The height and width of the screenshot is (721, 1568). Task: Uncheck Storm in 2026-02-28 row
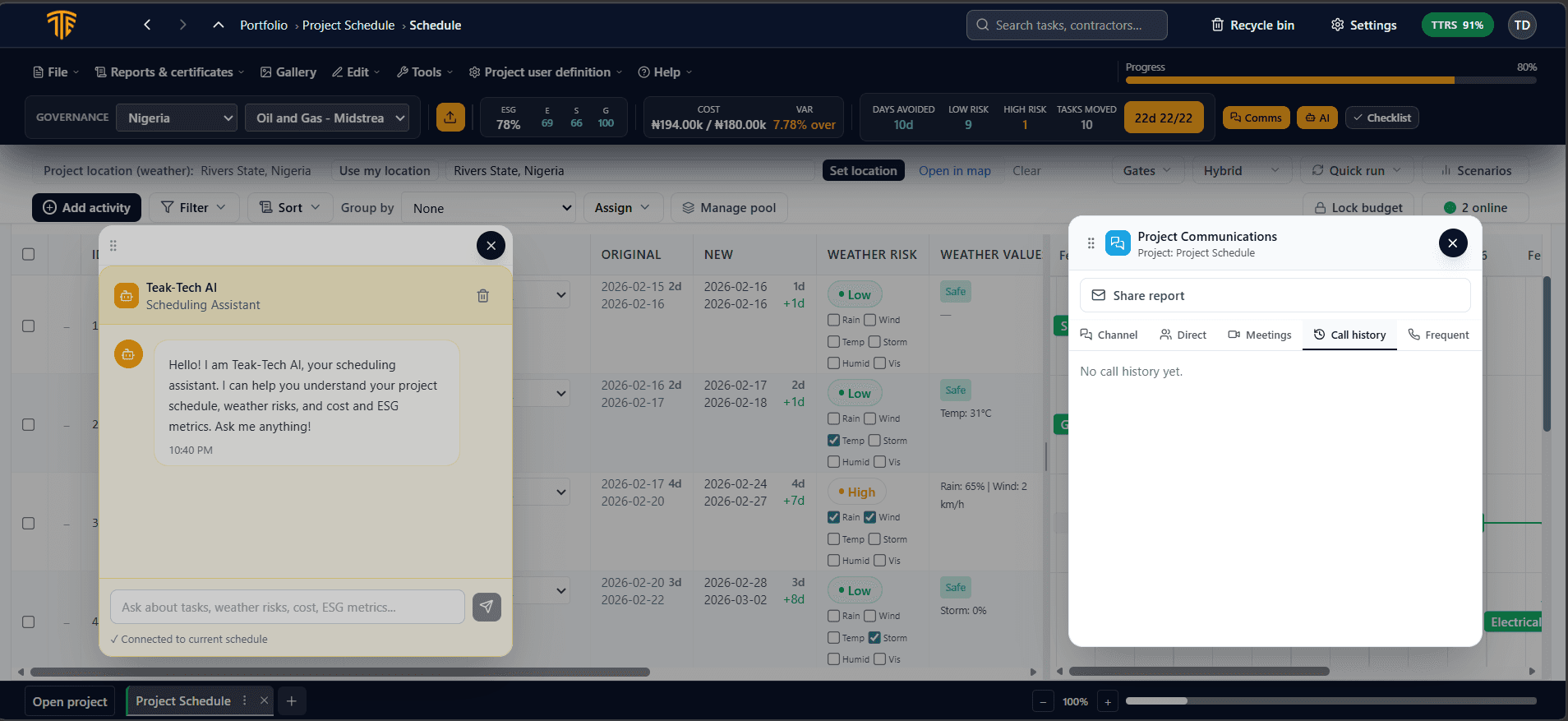pos(874,637)
